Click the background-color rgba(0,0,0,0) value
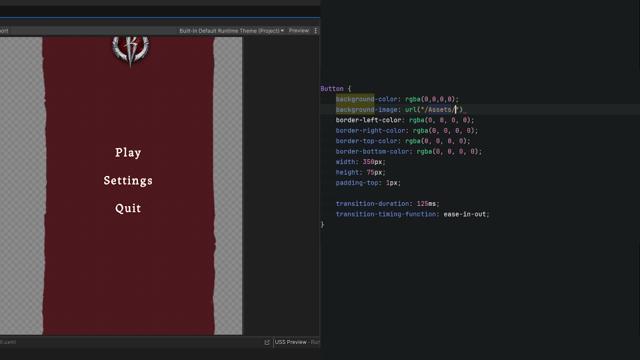 tap(432, 99)
